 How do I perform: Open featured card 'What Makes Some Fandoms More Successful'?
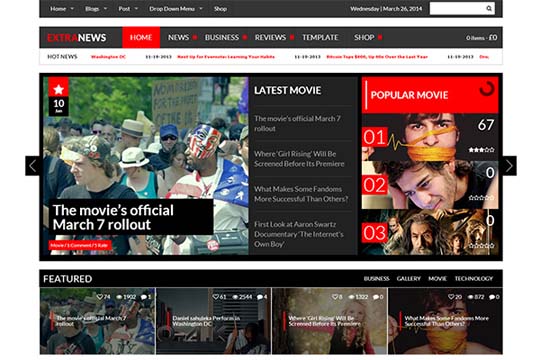point(445,321)
